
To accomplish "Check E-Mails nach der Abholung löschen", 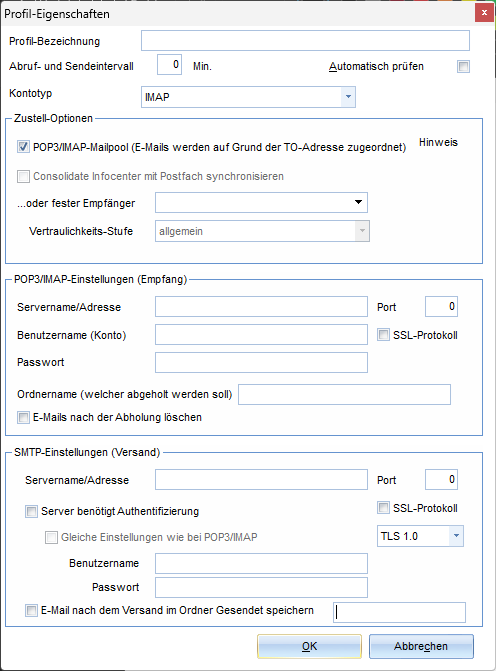I will [x=23, y=417].
